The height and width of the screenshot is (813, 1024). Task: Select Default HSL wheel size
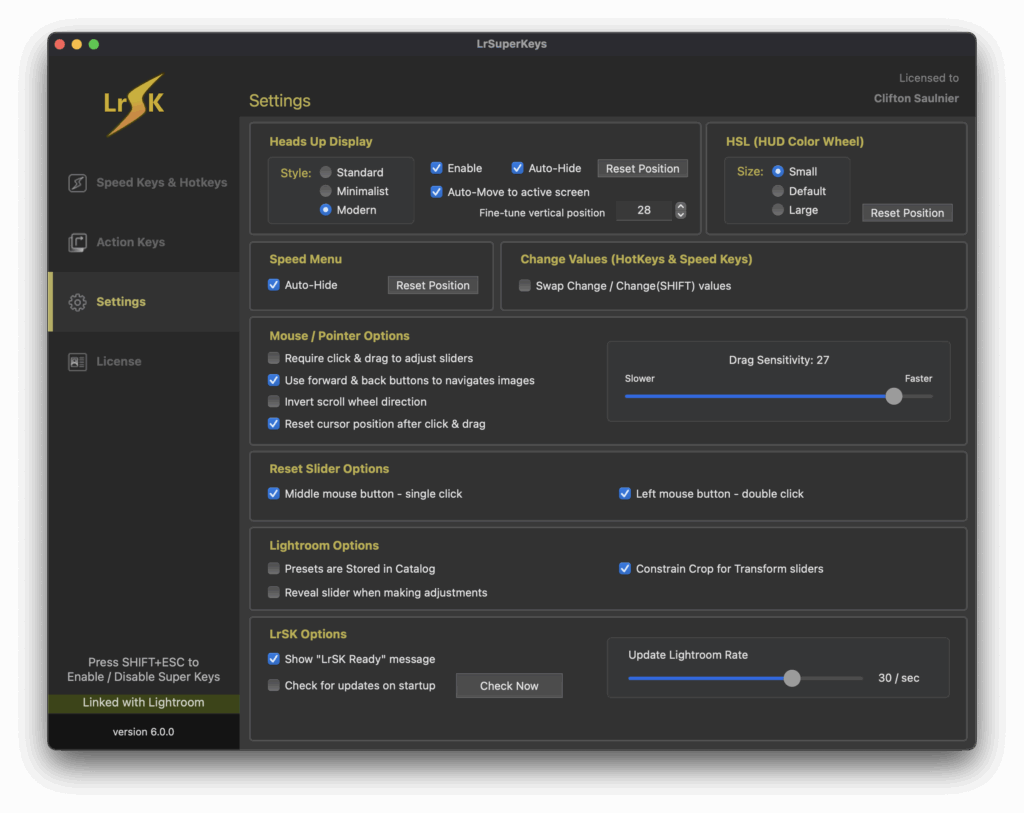(778, 191)
